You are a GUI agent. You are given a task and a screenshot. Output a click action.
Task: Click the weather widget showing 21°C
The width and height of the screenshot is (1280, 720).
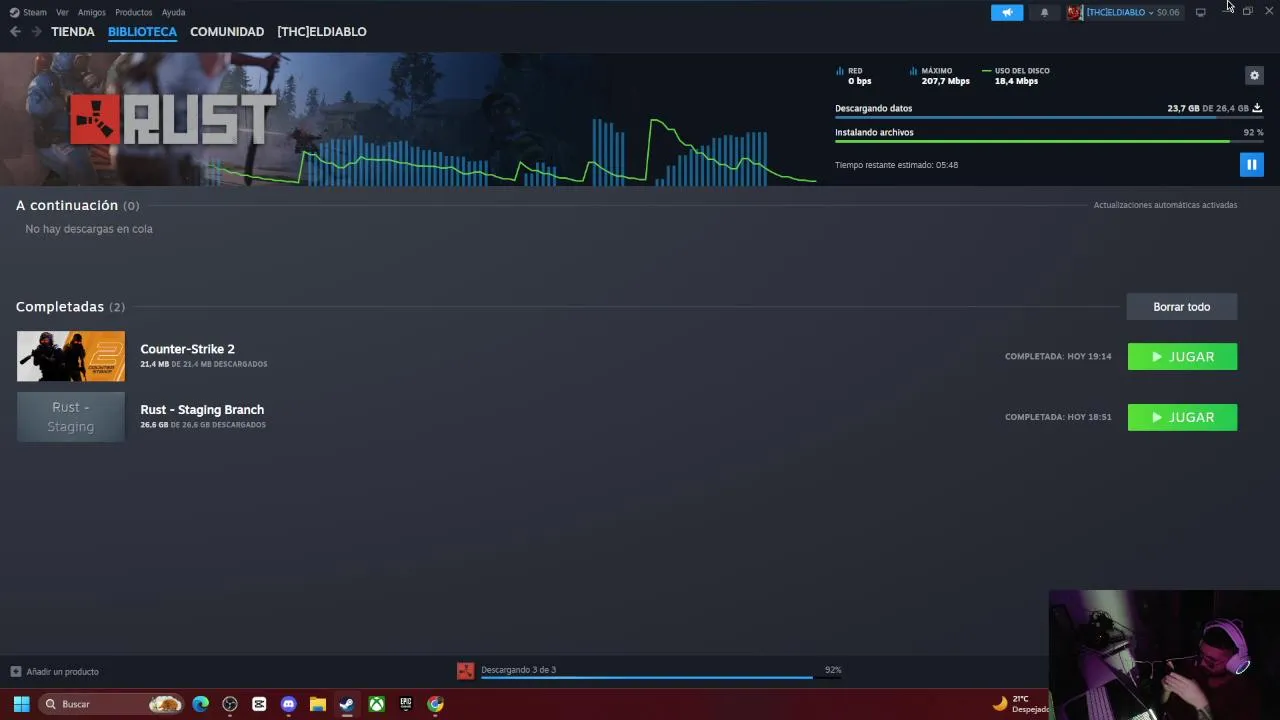pyautogui.click(x=1020, y=704)
